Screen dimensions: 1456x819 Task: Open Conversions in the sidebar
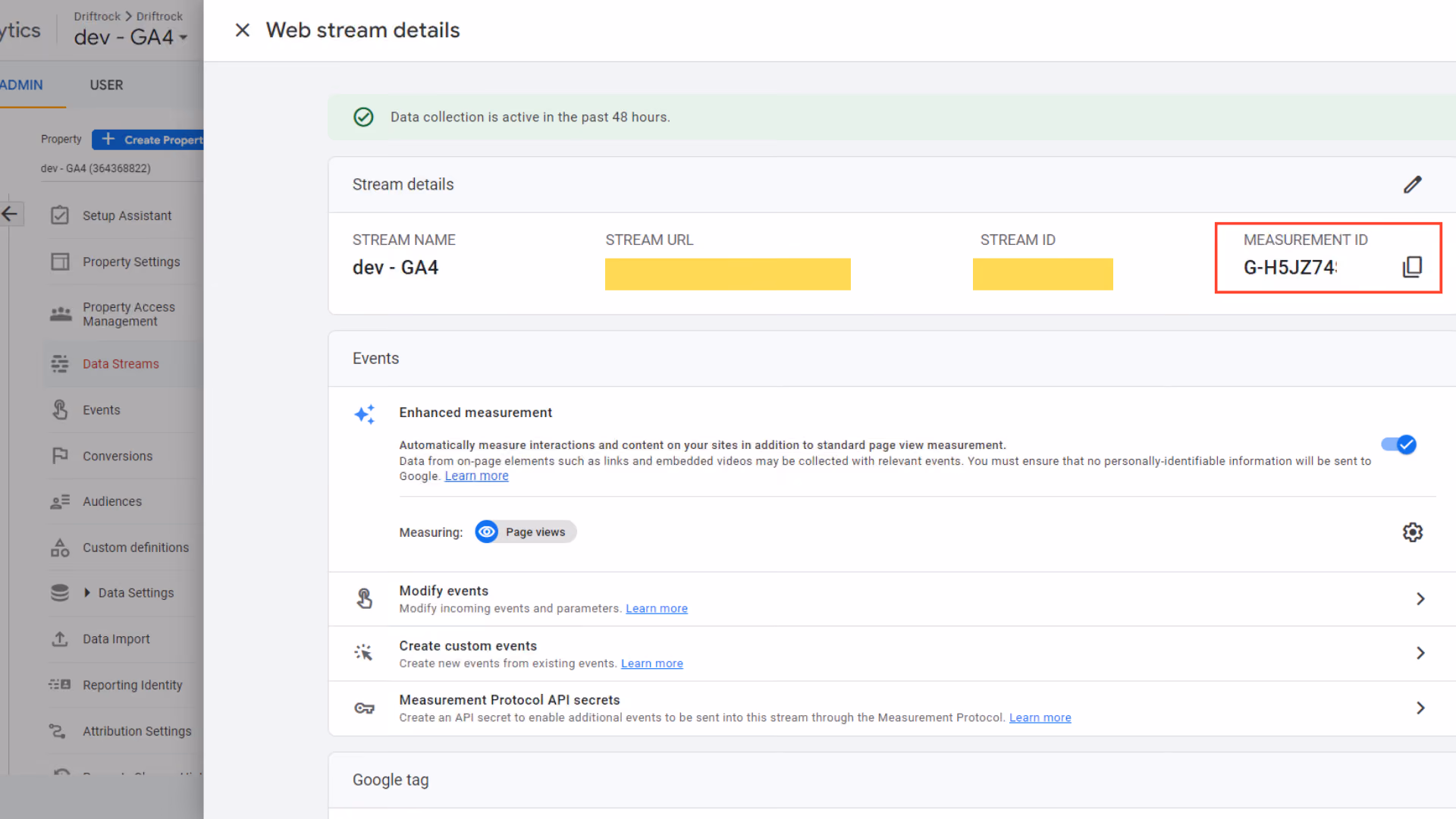[x=118, y=456]
